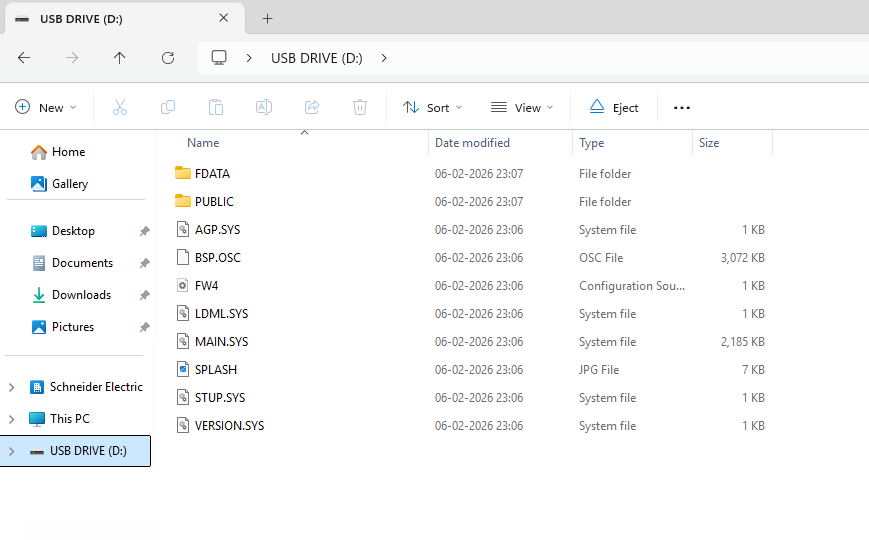Open the New item dropdown
869x540 pixels.
[46, 107]
